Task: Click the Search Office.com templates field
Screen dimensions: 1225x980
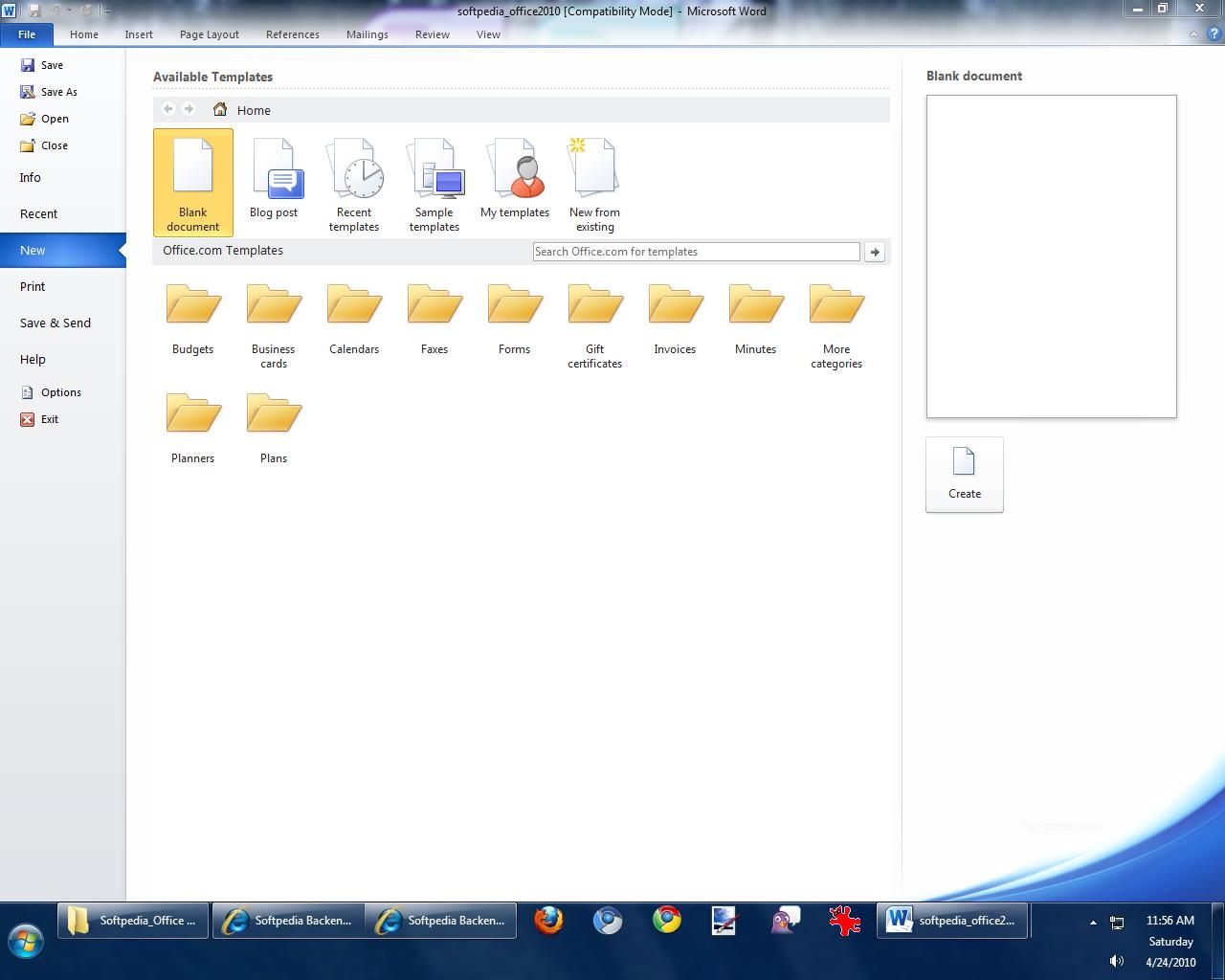Action: (696, 252)
